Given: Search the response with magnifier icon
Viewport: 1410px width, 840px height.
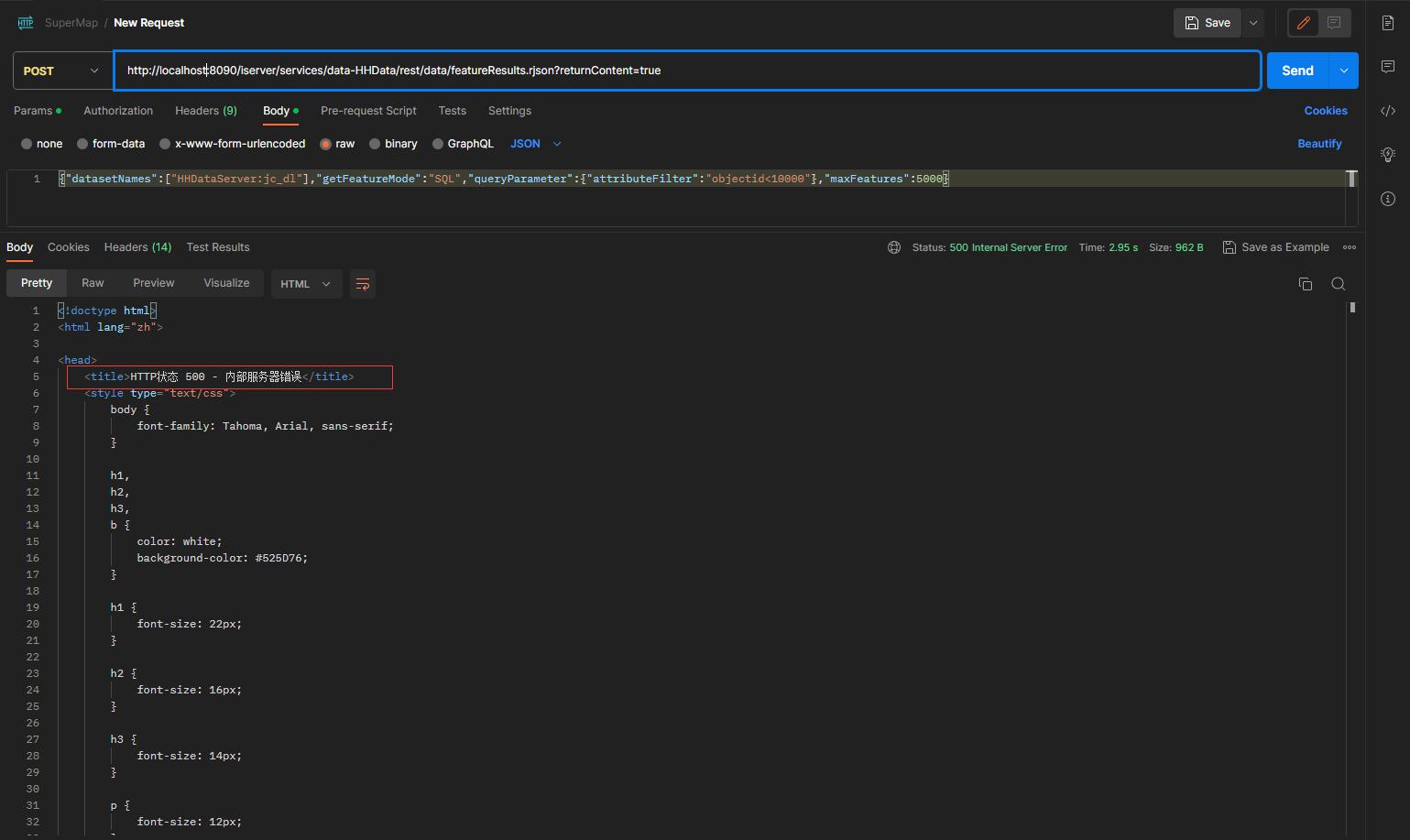Looking at the screenshot, I should click(1339, 284).
